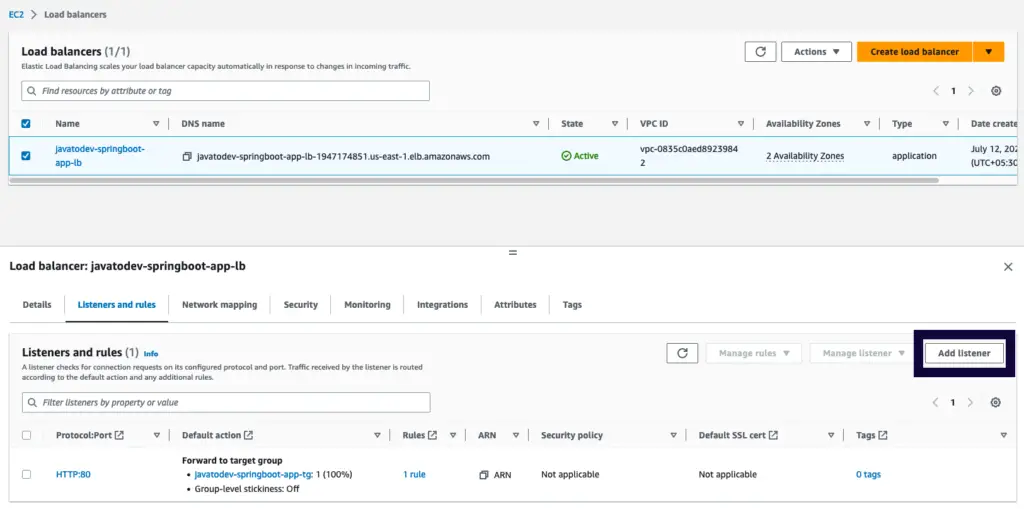The width and height of the screenshot is (1024, 509).
Task: Click the Active state cell
Action: 580,156
